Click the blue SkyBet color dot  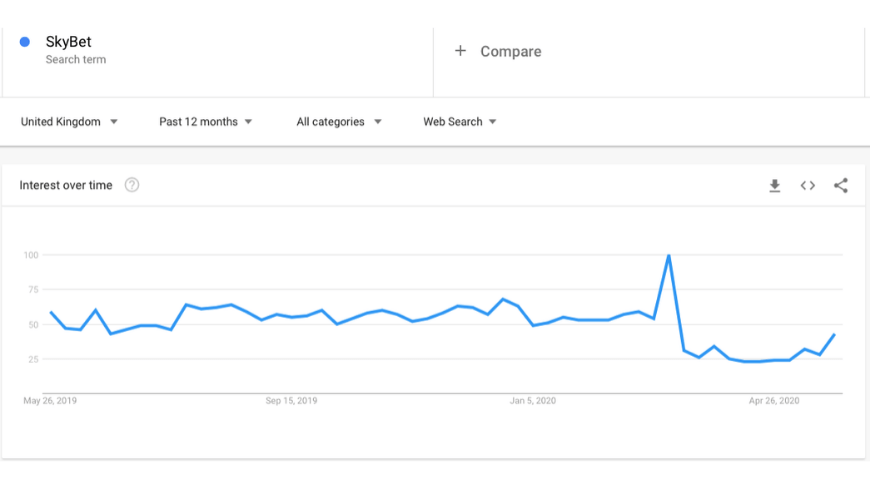pyautogui.click(x=24, y=42)
